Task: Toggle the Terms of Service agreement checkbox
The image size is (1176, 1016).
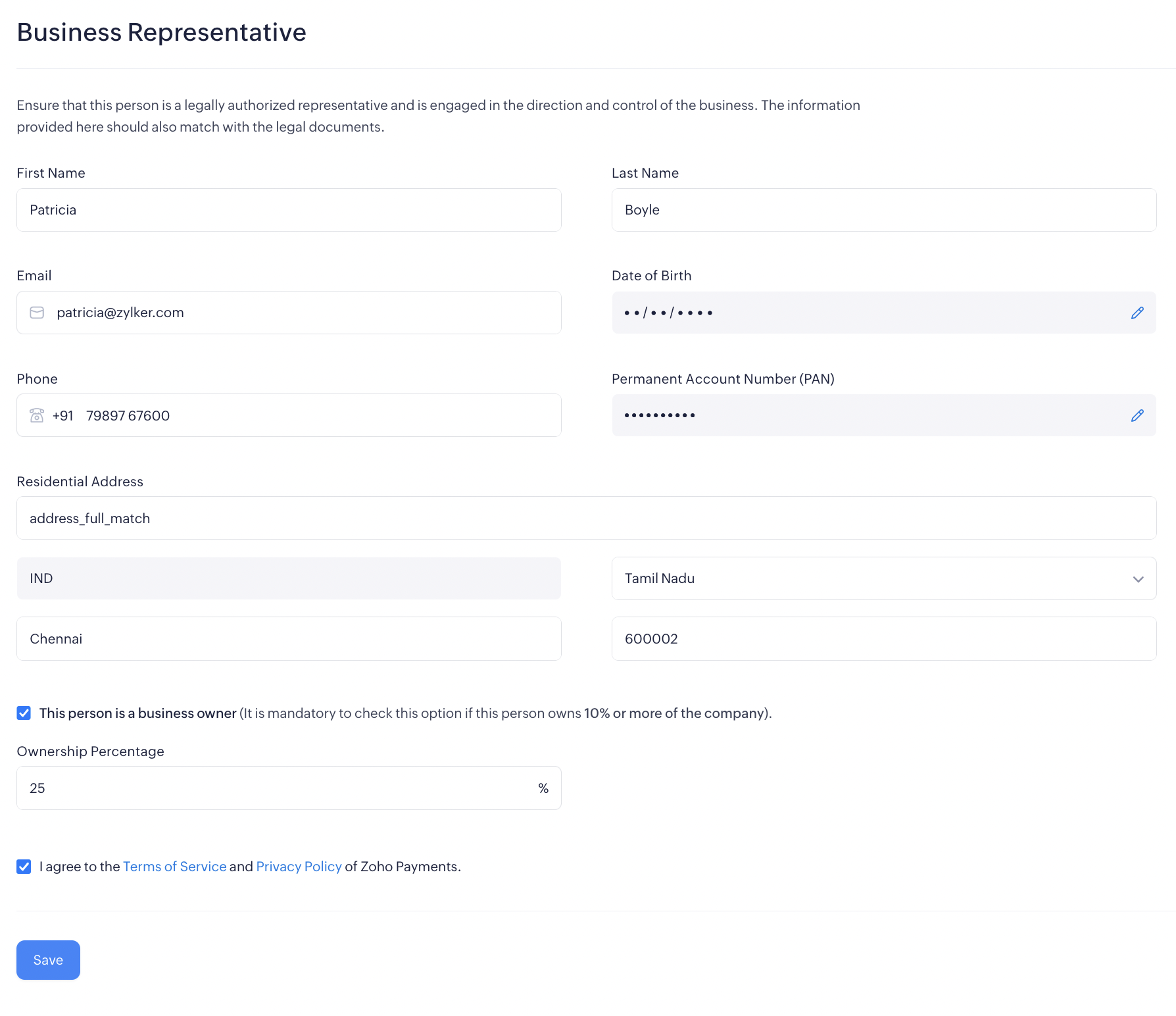Action: coord(24,867)
